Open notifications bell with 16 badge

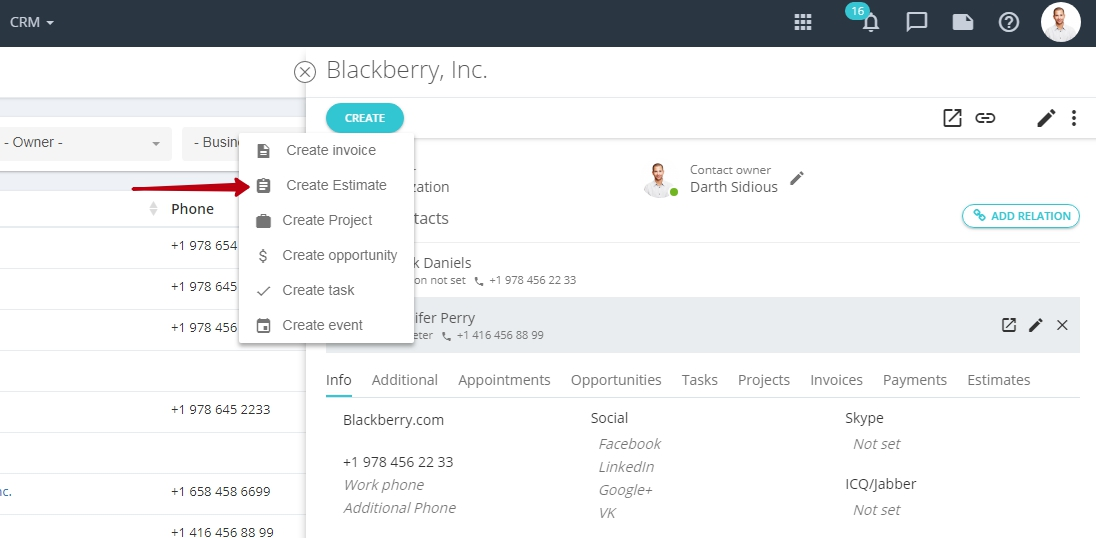(870, 22)
